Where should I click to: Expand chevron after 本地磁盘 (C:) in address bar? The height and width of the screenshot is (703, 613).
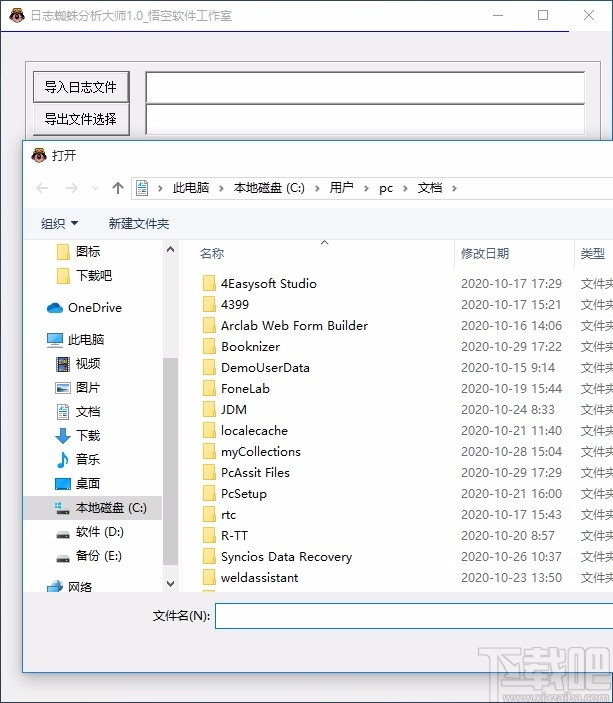click(x=317, y=188)
